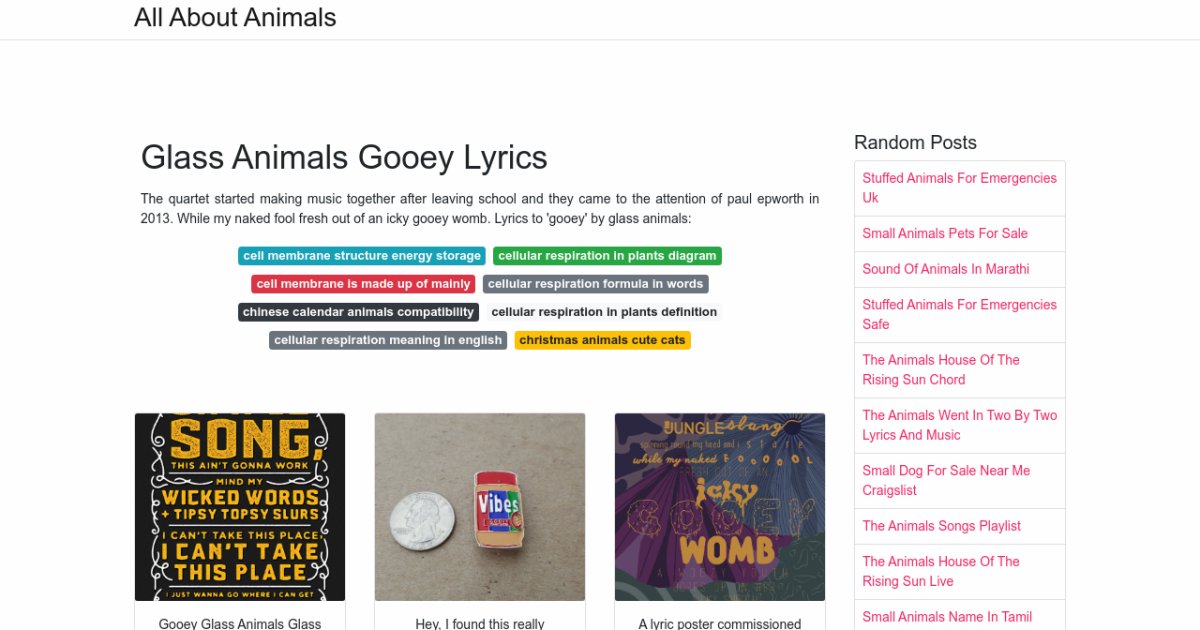Open the cellular respiration meaning in english tag
This screenshot has width=1200, height=630.
coord(388,340)
